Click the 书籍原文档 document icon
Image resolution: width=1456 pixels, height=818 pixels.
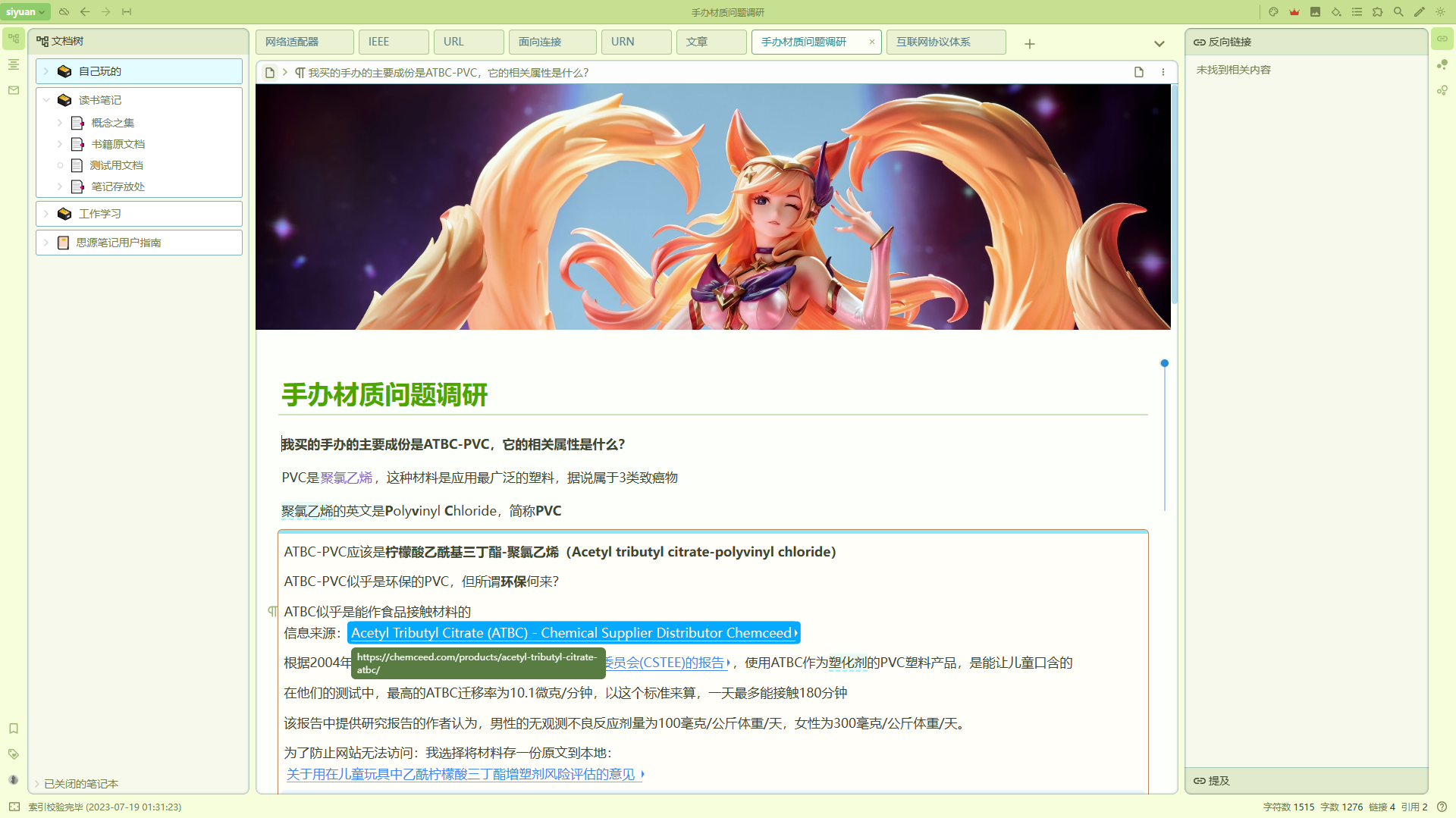[x=77, y=144]
